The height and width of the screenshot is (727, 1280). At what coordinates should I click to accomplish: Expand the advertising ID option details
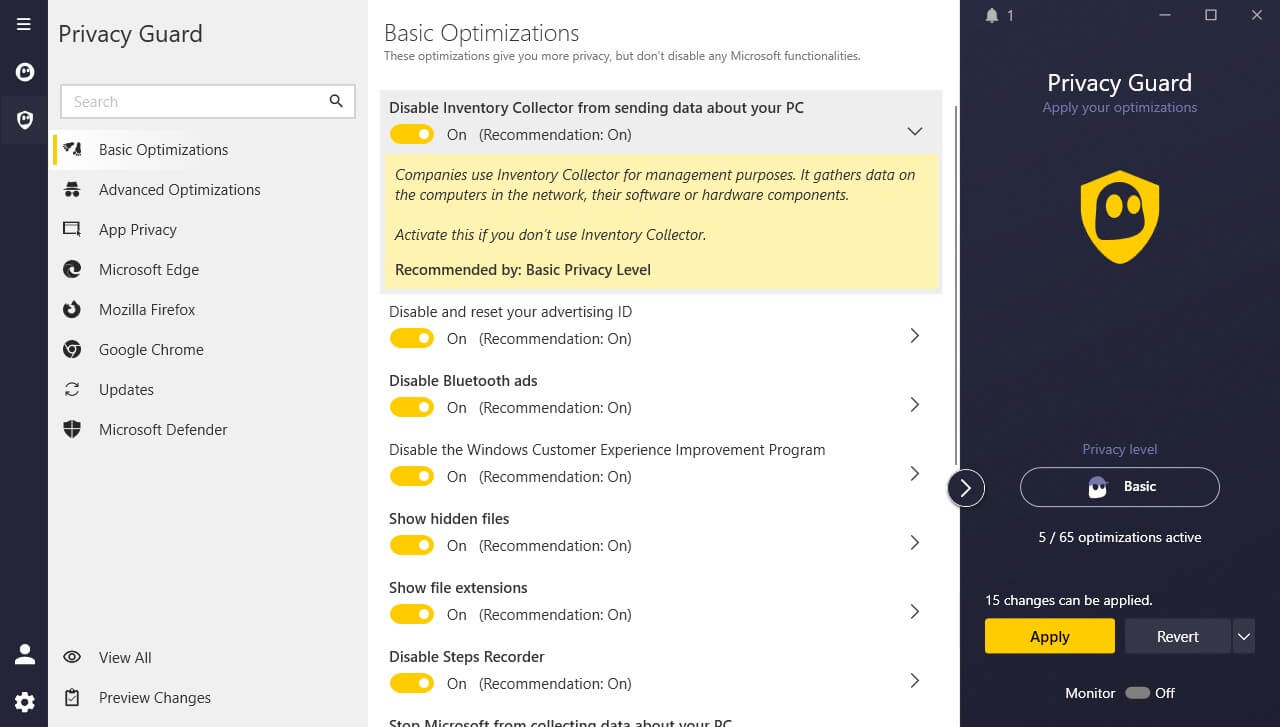(914, 336)
